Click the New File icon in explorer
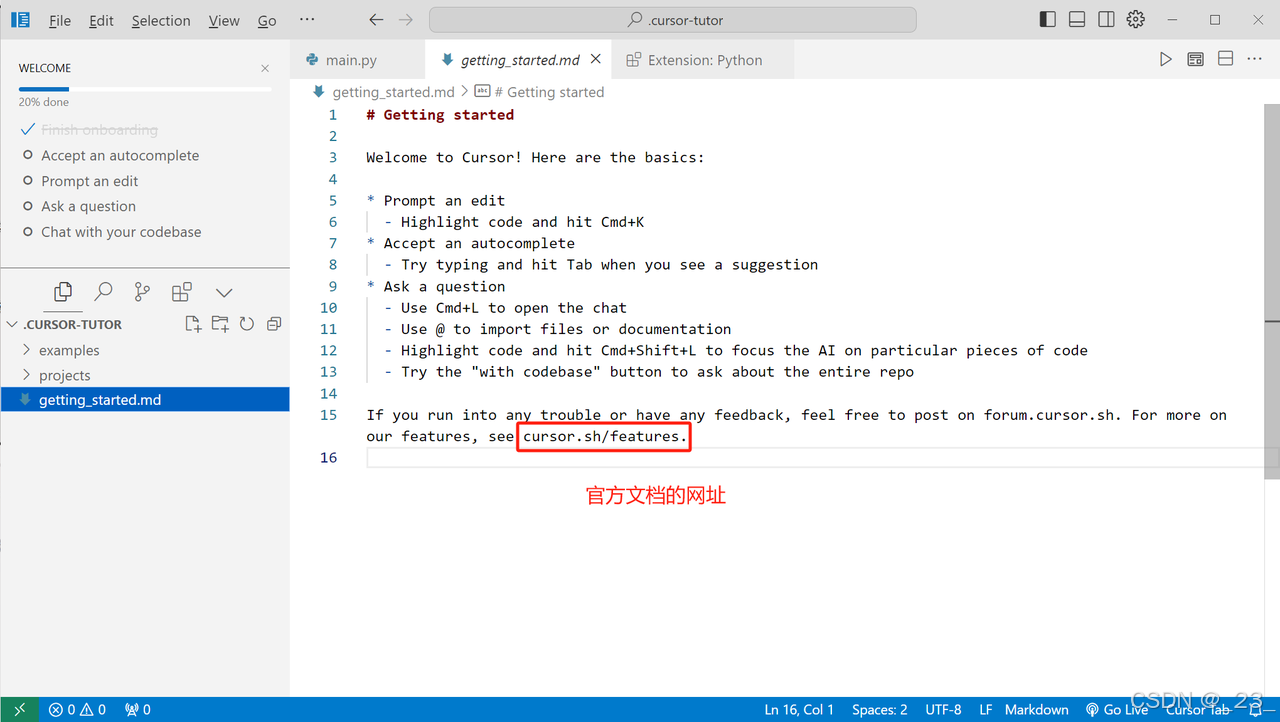The width and height of the screenshot is (1280, 722). tap(193, 324)
